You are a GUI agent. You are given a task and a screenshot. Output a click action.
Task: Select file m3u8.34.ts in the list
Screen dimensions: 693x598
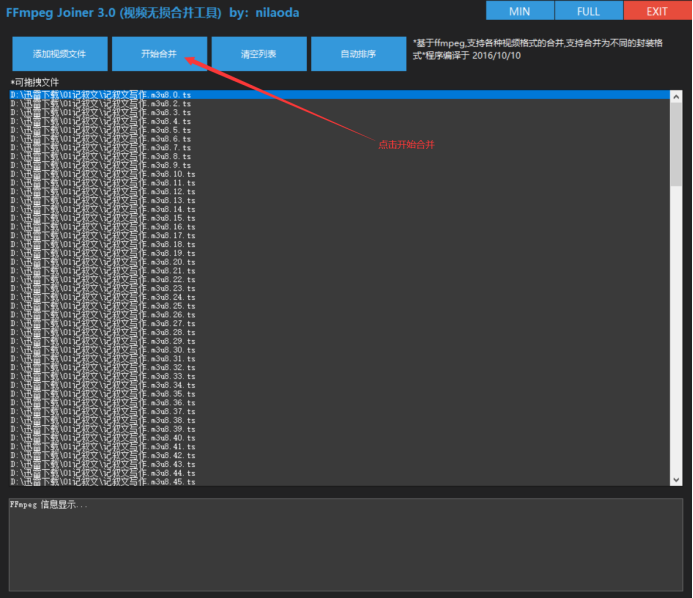339,385
